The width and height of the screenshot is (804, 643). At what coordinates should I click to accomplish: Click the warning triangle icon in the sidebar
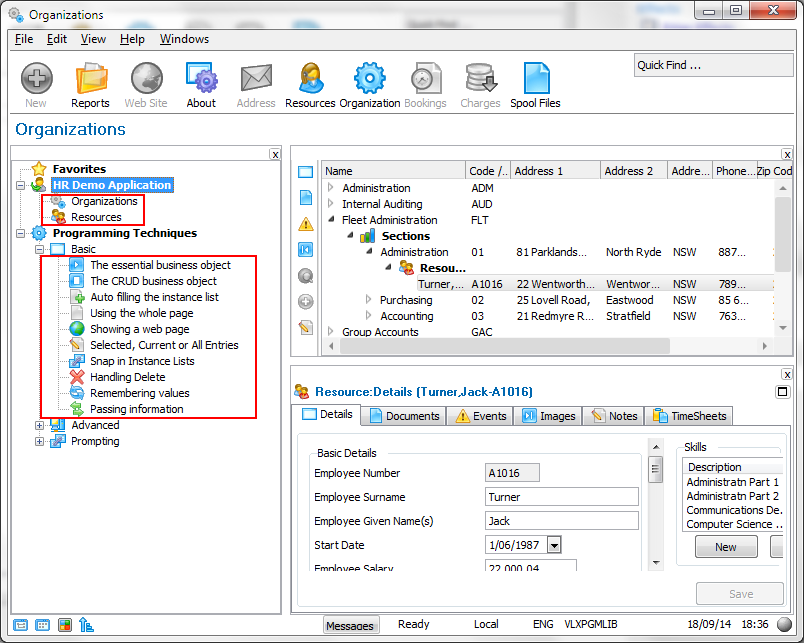[x=306, y=224]
